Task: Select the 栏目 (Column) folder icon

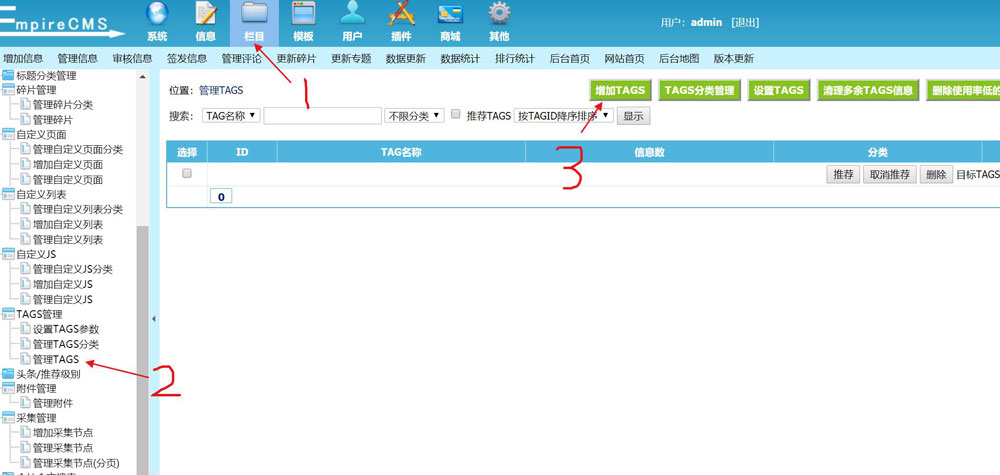Action: [x=255, y=16]
